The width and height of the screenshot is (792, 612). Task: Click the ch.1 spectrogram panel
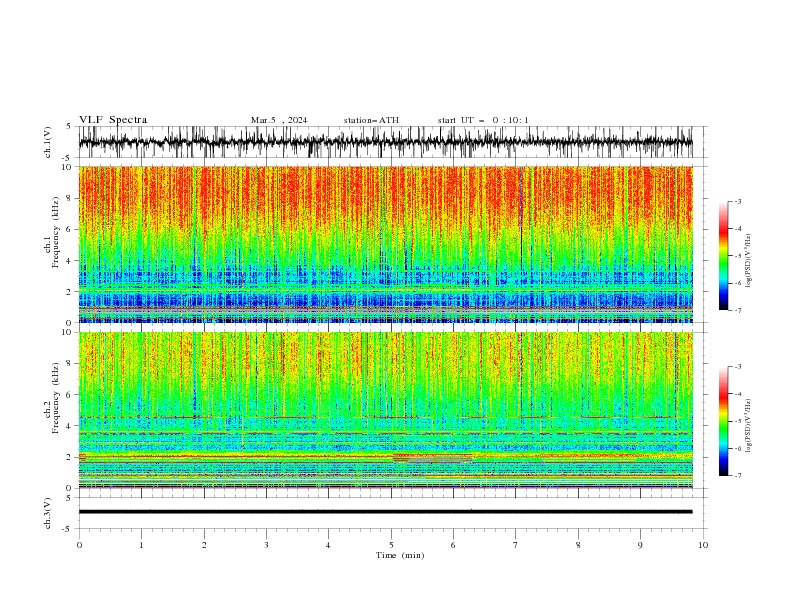click(x=385, y=244)
